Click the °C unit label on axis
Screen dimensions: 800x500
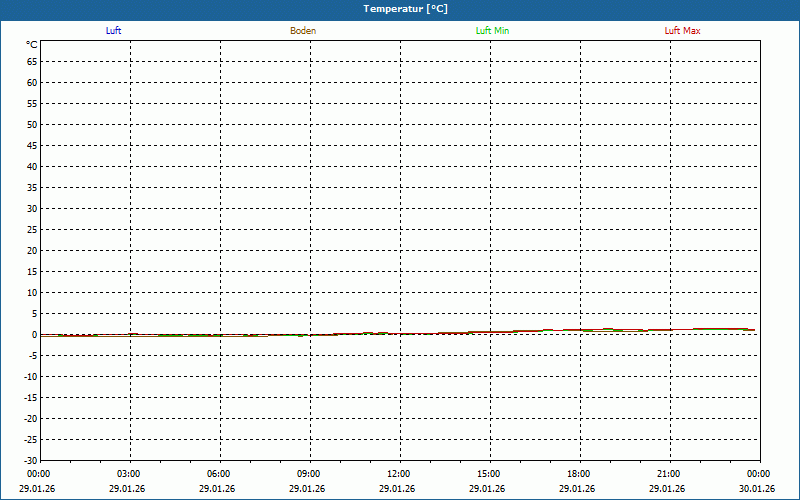(x=32, y=45)
